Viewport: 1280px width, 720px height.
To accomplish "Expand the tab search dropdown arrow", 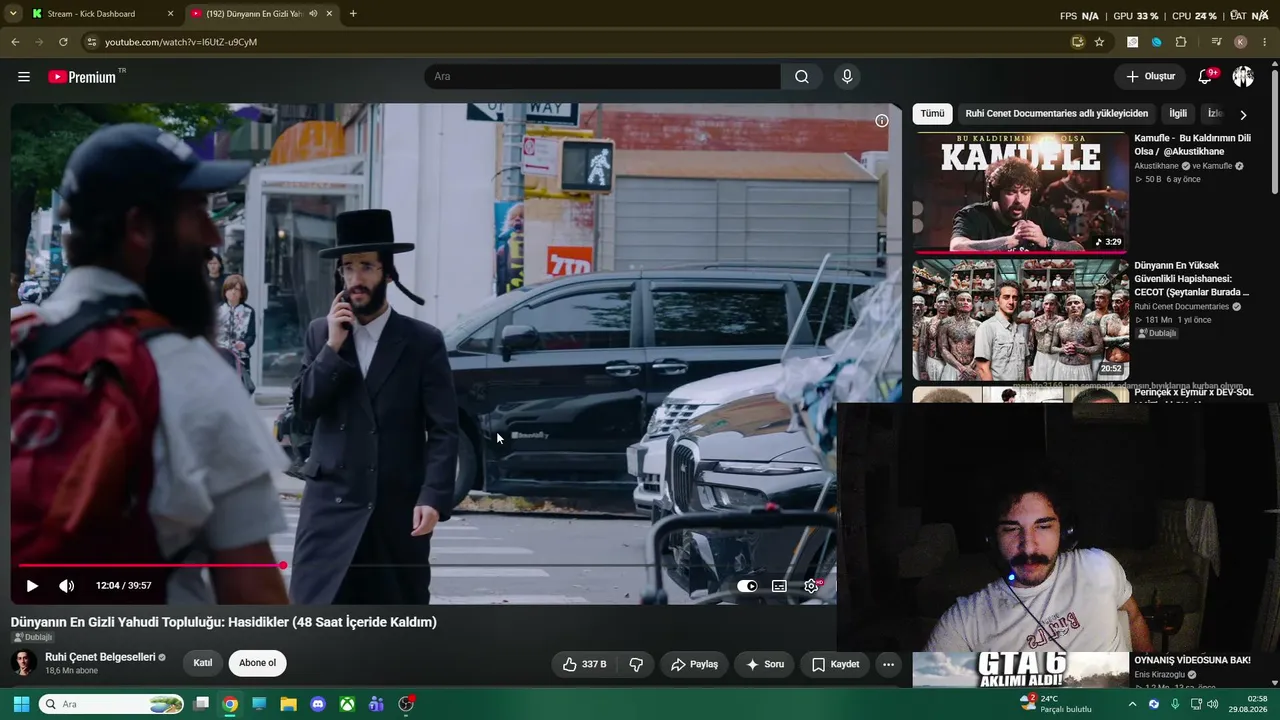I will (x=13, y=14).
